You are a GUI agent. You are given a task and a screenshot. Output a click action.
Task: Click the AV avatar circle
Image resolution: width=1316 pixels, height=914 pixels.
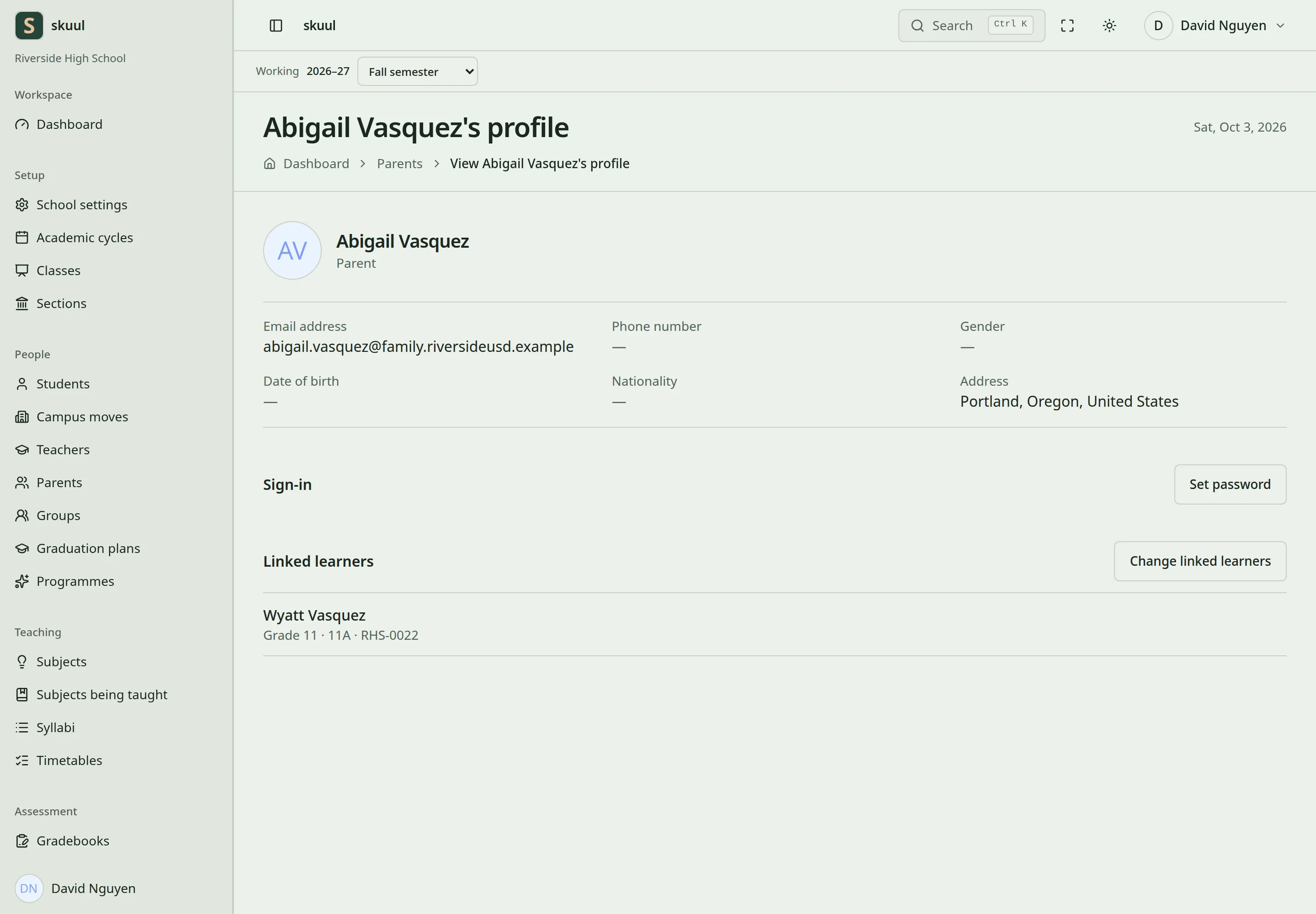[292, 250]
